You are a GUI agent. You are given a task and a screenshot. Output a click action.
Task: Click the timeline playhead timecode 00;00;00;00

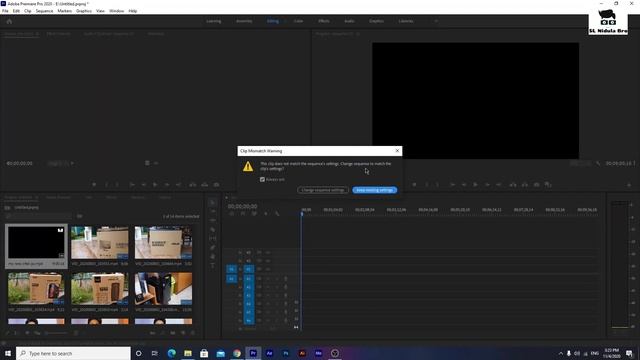click(242, 207)
